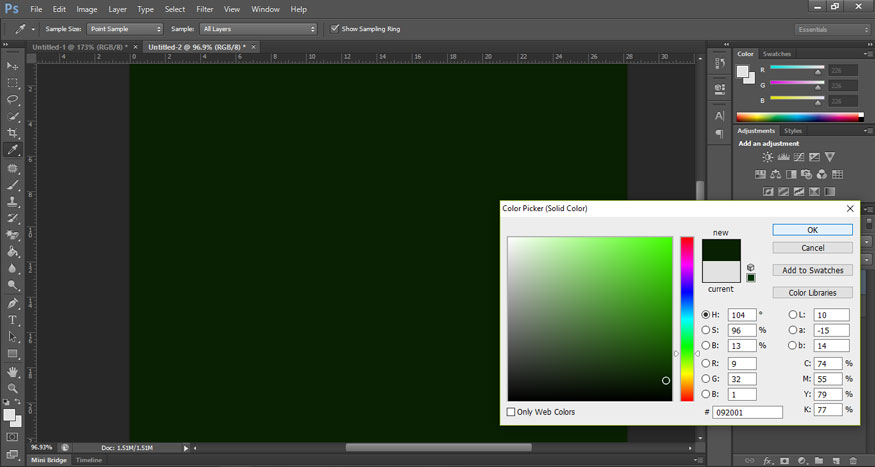
Task: Open the Essentials workspace dropdown
Action: click(x=831, y=29)
